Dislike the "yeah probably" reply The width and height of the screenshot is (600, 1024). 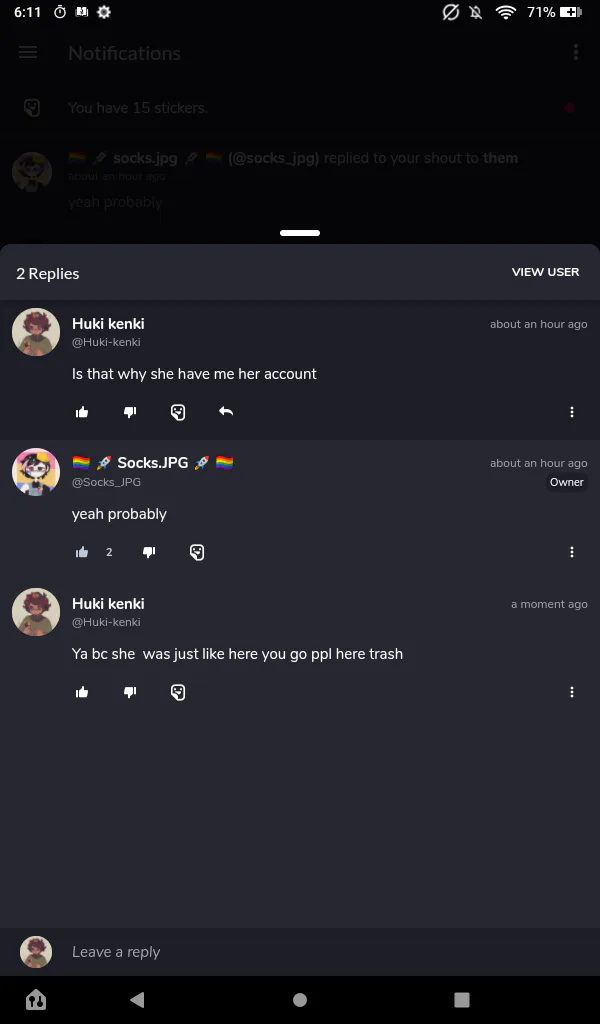(149, 552)
